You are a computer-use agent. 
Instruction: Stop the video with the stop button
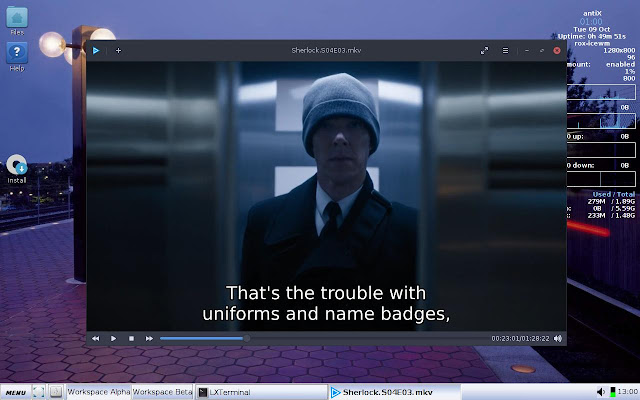pyautogui.click(x=131, y=338)
